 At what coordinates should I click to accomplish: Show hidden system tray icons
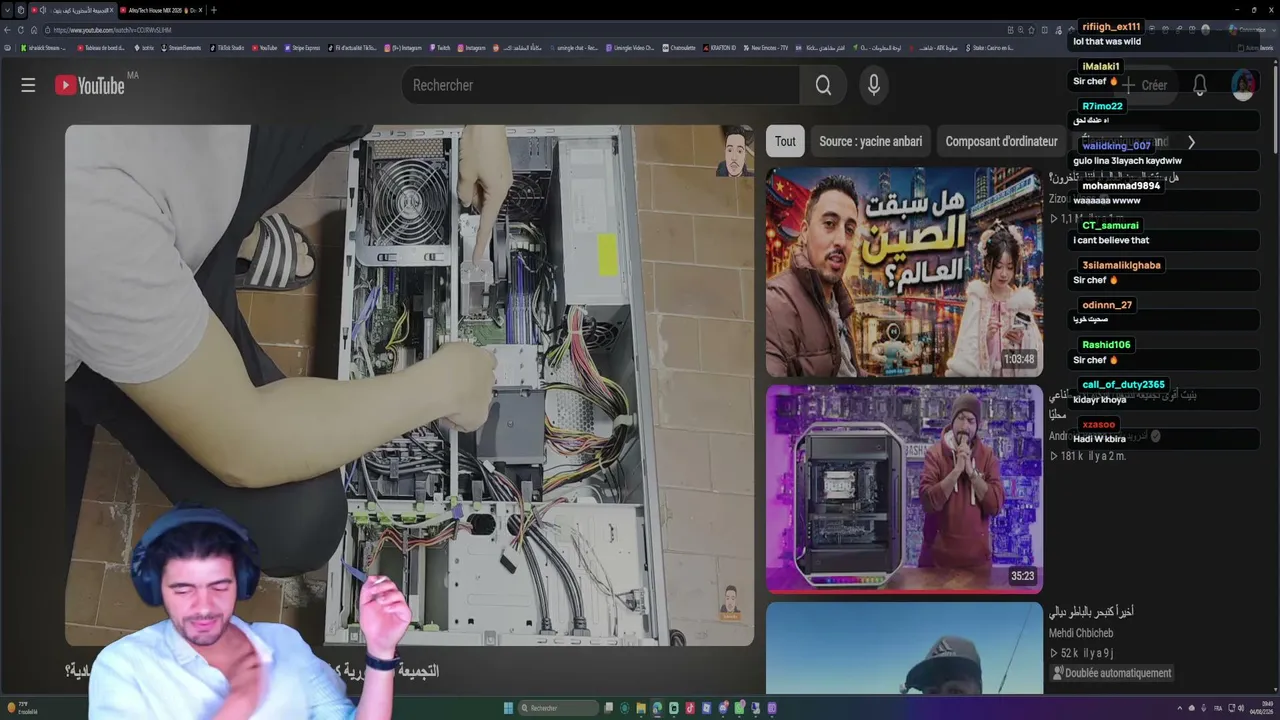tap(1178, 708)
